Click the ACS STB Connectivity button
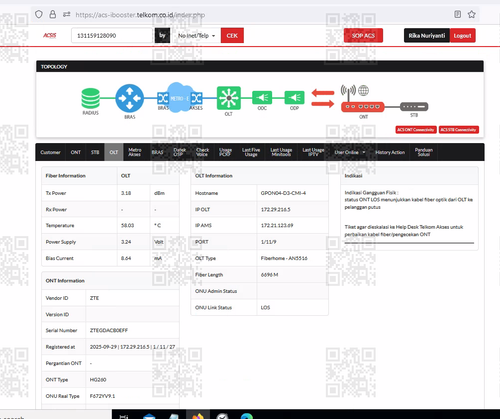 coord(459,130)
